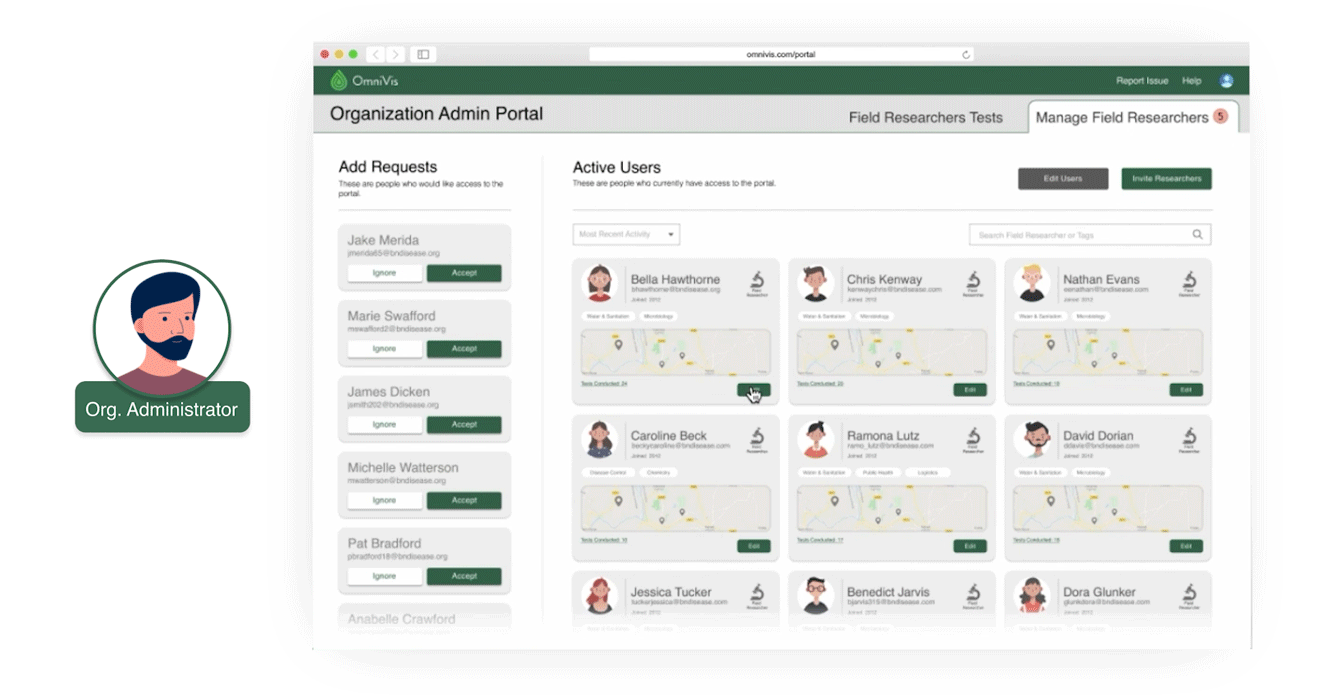The image size is (1344, 700).
Task: Accept Pat Bradford's access request
Action: pos(464,577)
